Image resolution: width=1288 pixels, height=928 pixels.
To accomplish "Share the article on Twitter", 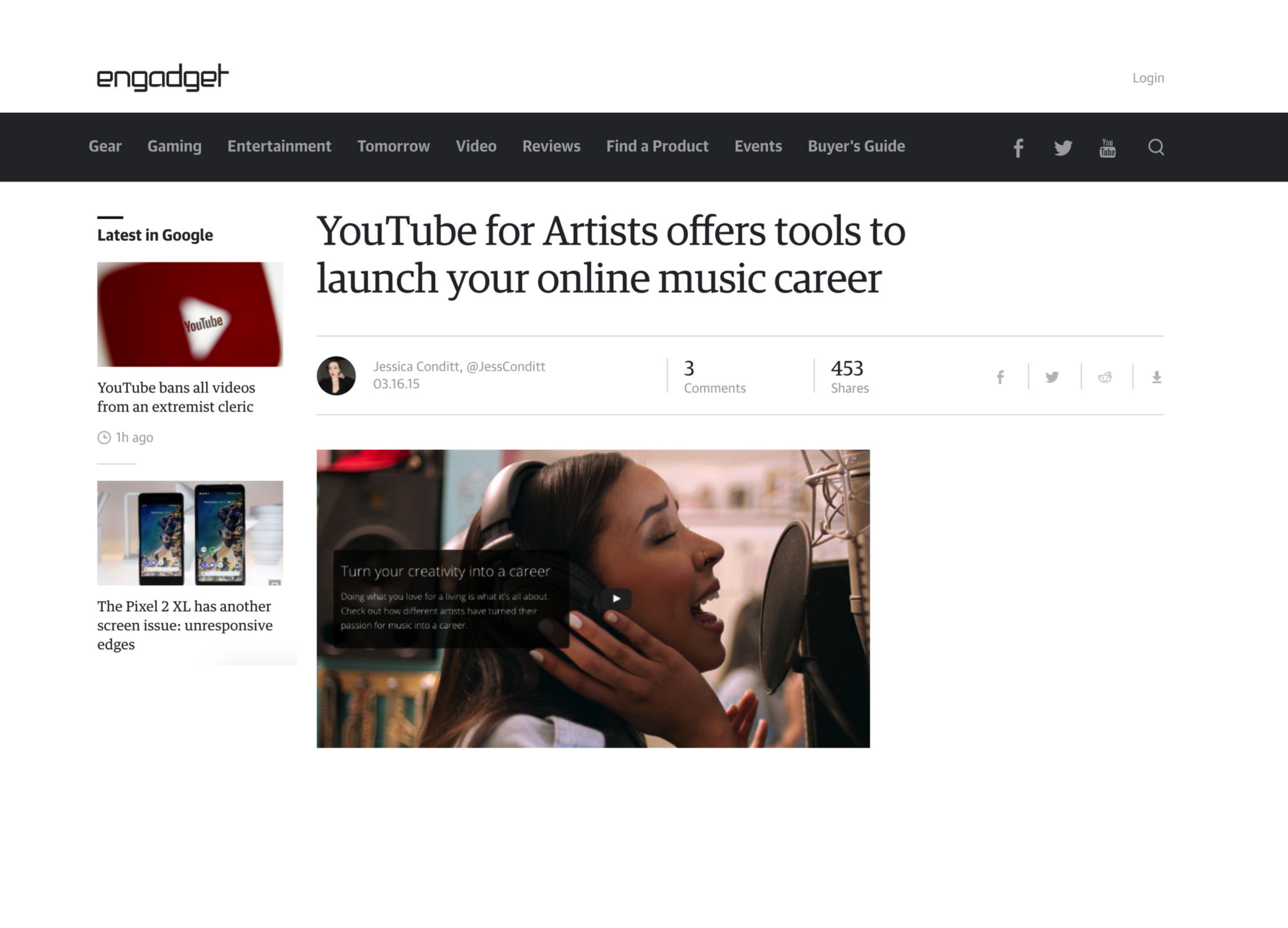I will click(1052, 377).
